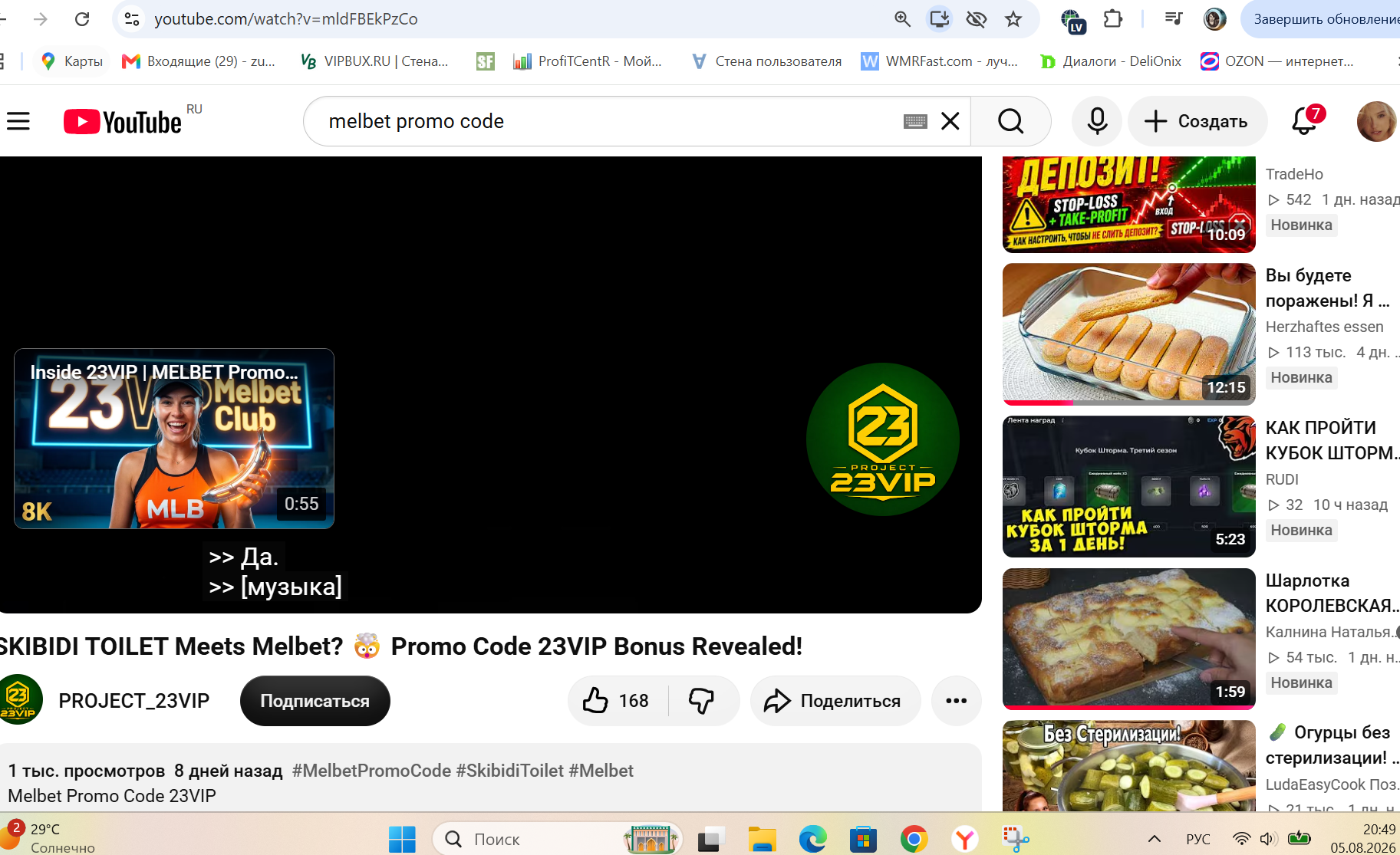
Task: Click the 'КАК ПРОЙТИ КУБОК ШТОРМ' video title
Action: coord(1332,440)
